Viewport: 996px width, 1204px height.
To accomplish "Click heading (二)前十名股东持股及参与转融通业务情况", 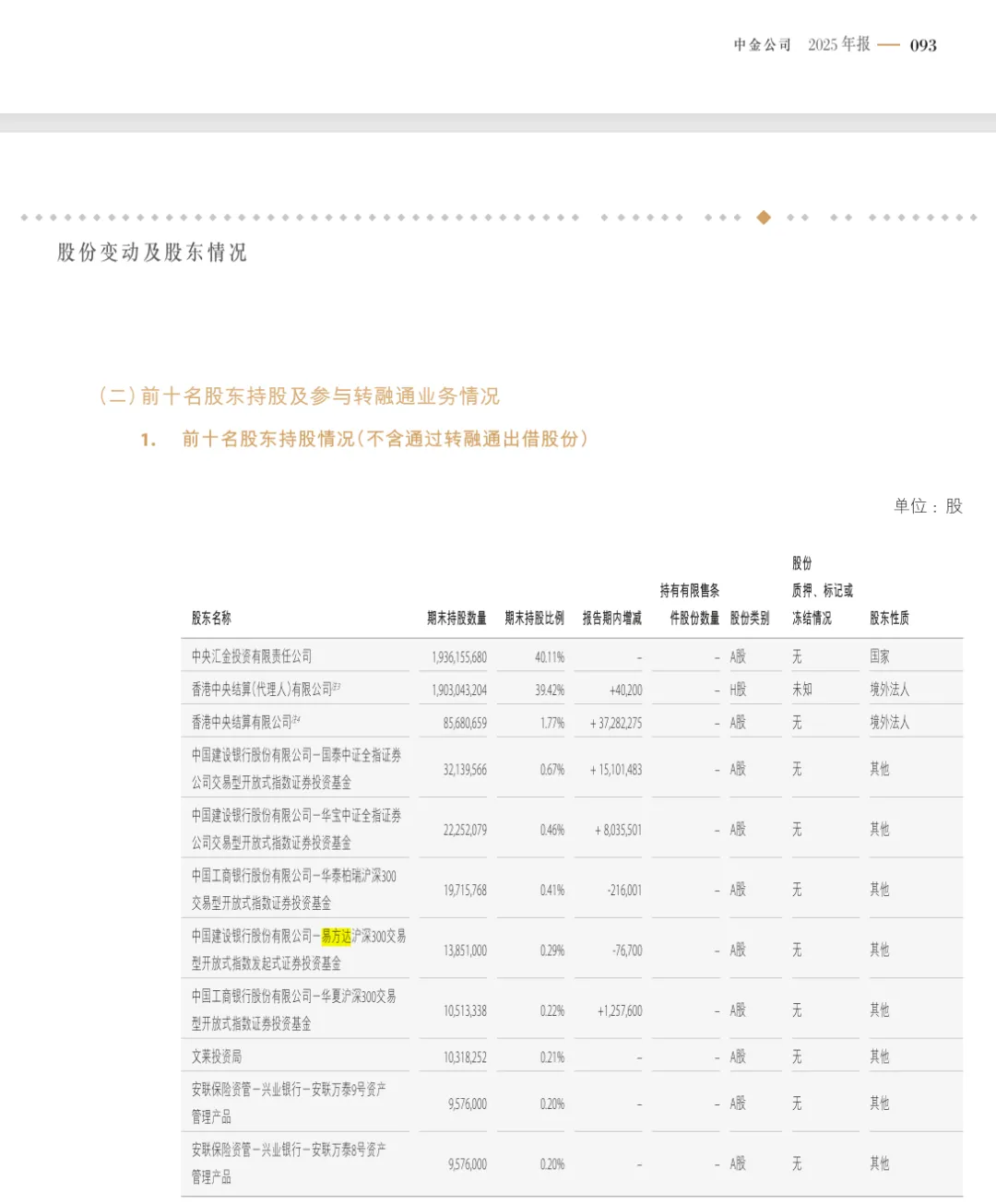I will (299, 396).
